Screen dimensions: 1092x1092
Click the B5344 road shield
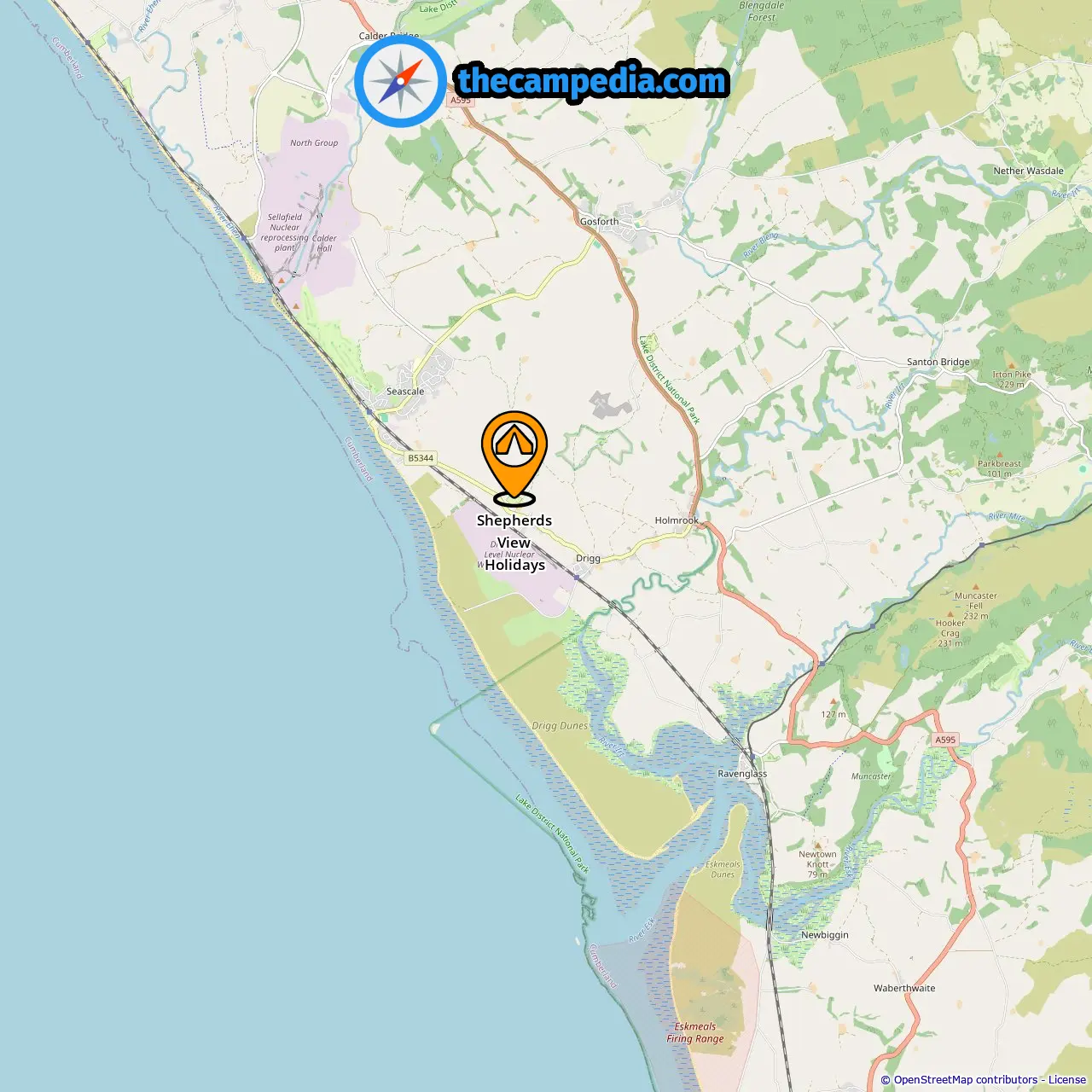[421, 458]
